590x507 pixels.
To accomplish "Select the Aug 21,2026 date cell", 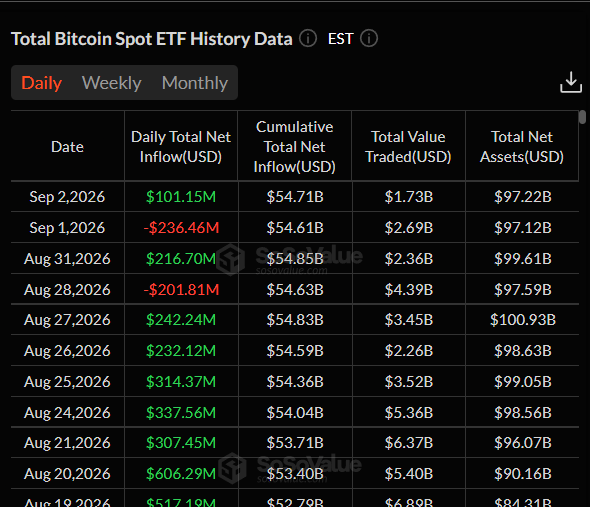I will (67, 443).
